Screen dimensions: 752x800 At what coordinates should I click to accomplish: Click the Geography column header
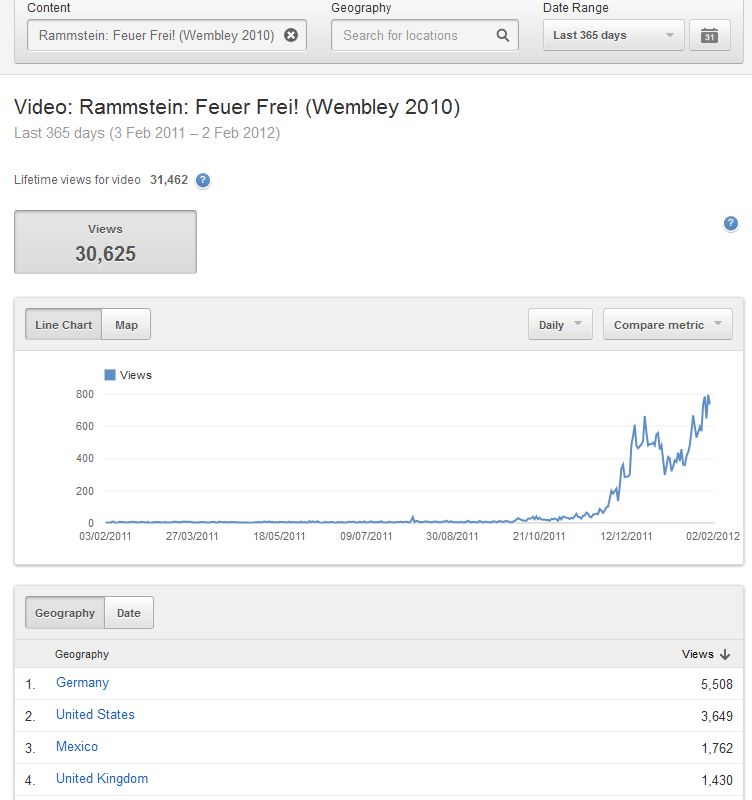click(x=82, y=654)
